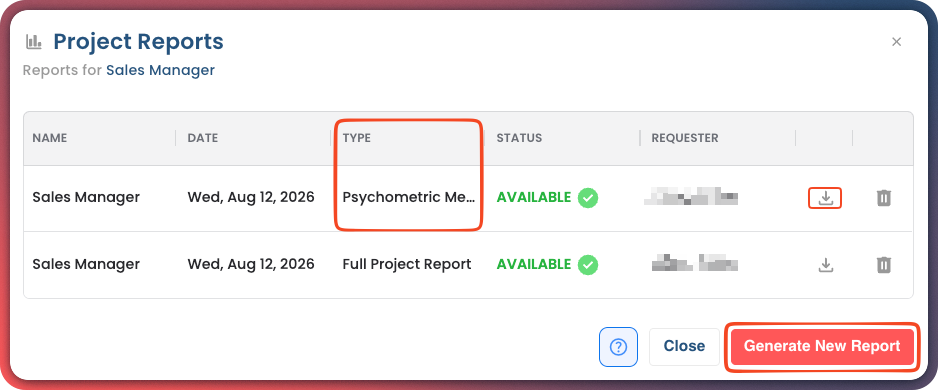Select the Full Project Report type cell
Screen dimensions: 938x390
(407, 264)
